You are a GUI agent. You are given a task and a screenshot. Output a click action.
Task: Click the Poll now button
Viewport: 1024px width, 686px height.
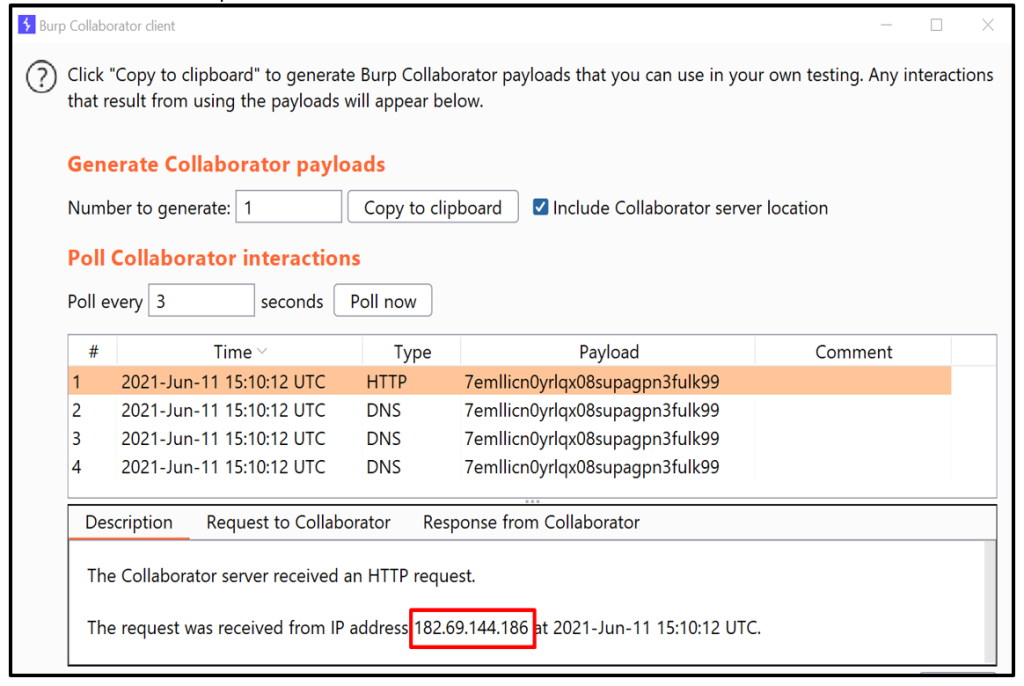coord(383,301)
